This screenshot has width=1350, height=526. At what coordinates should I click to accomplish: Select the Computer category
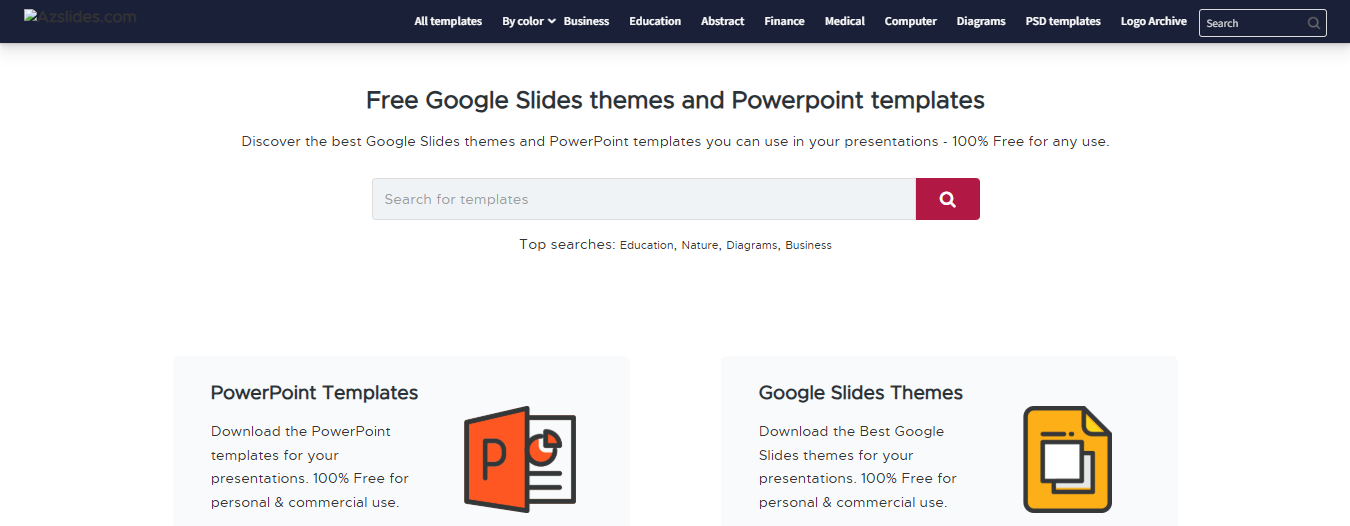(x=911, y=21)
